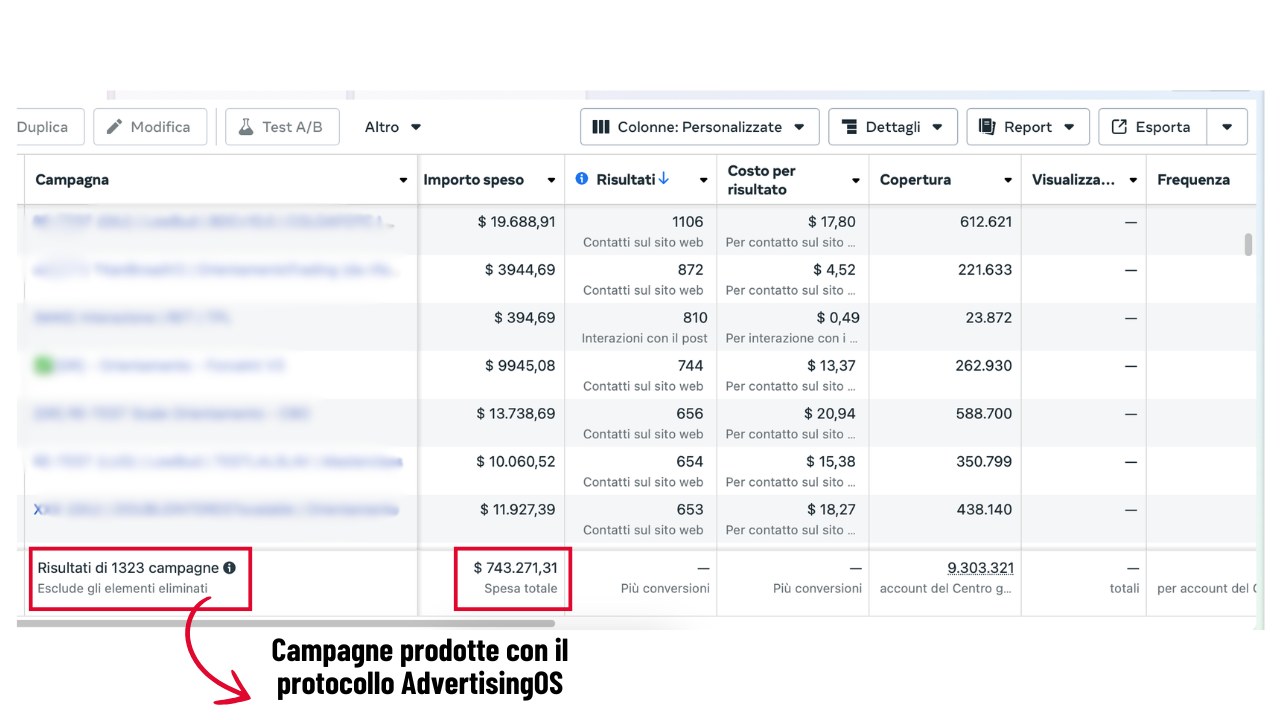This screenshot has width=1280, height=720.
Task: Click the $ 10.060,52 amount cell
Action: (x=516, y=461)
